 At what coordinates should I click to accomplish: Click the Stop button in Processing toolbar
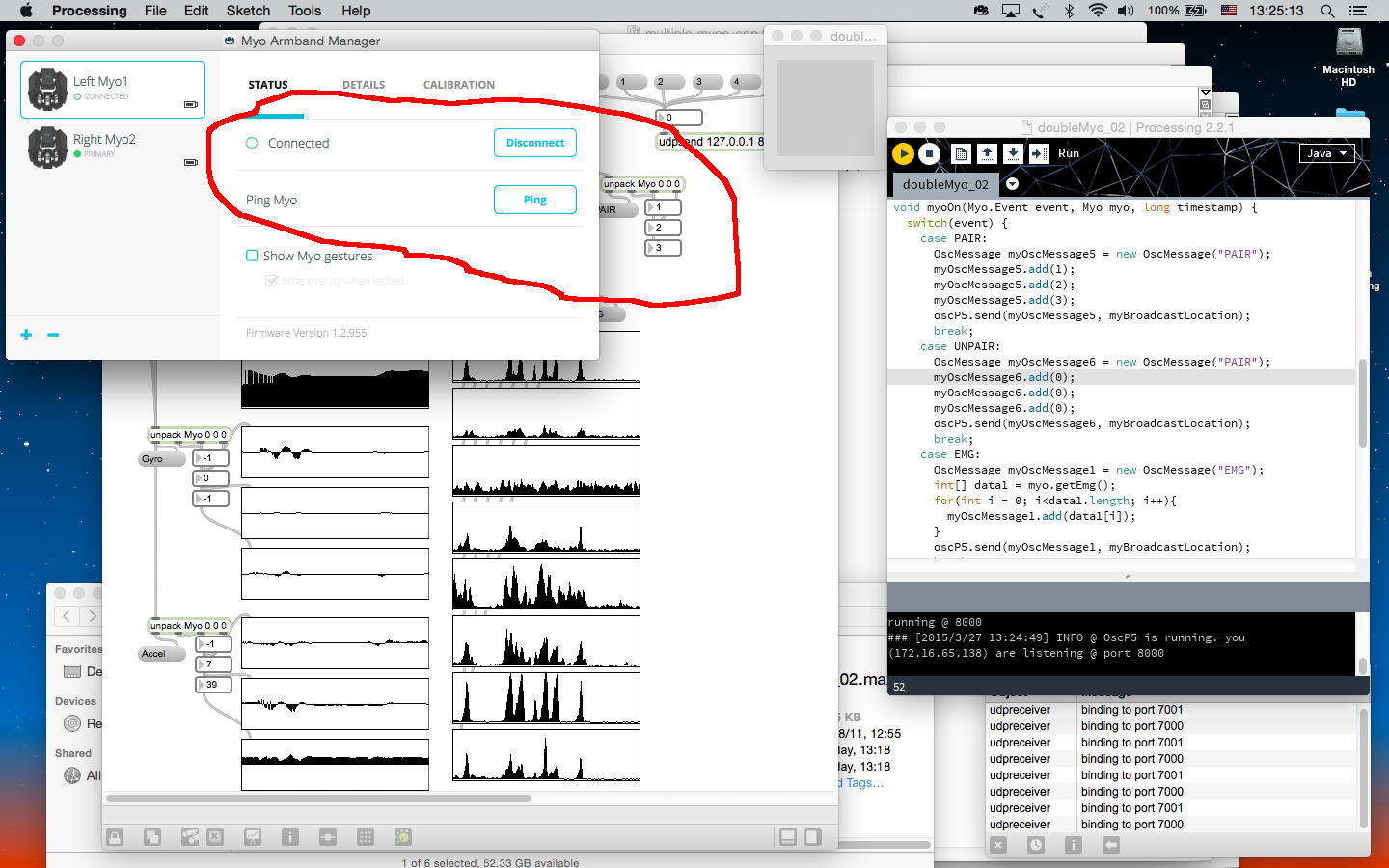[x=929, y=153]
